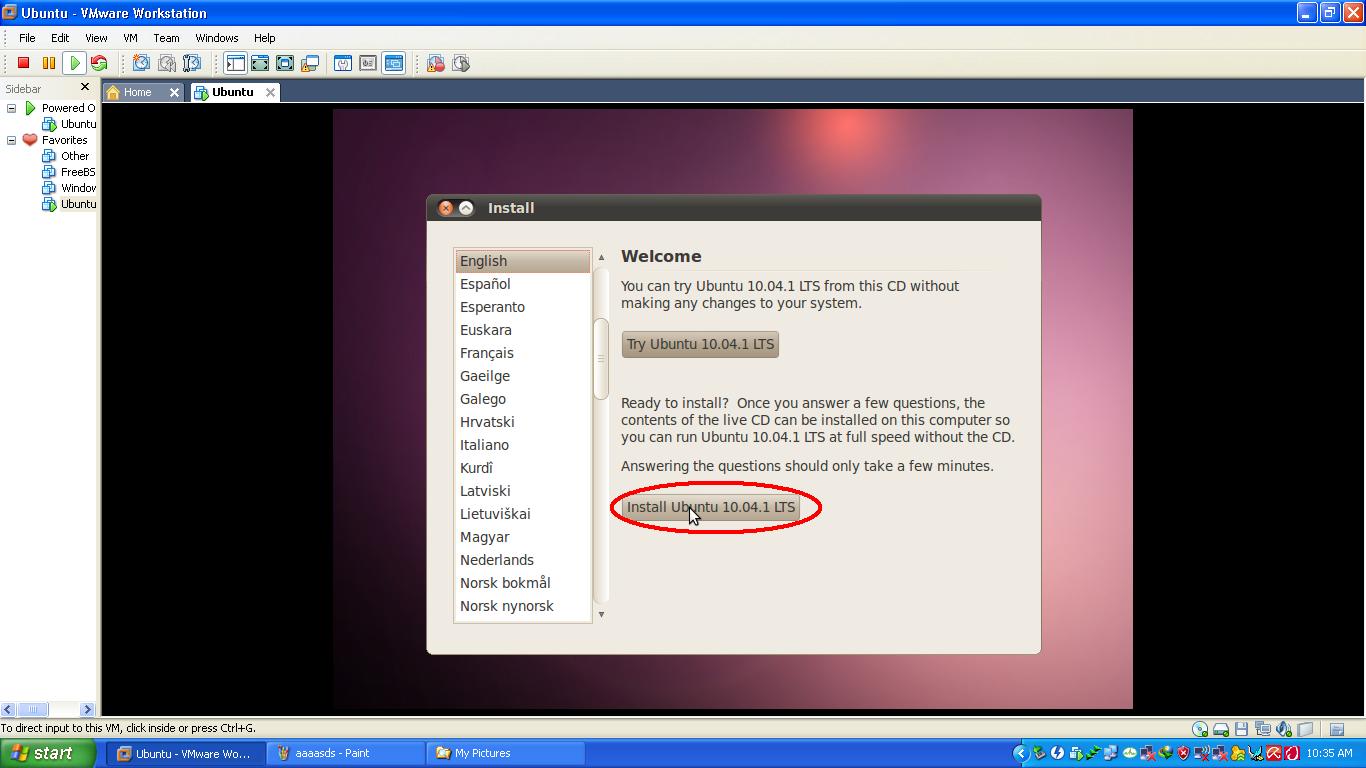Open the Snapshot Manager icon
Screen dimensions: 1366x768
(x=192, y=63)
